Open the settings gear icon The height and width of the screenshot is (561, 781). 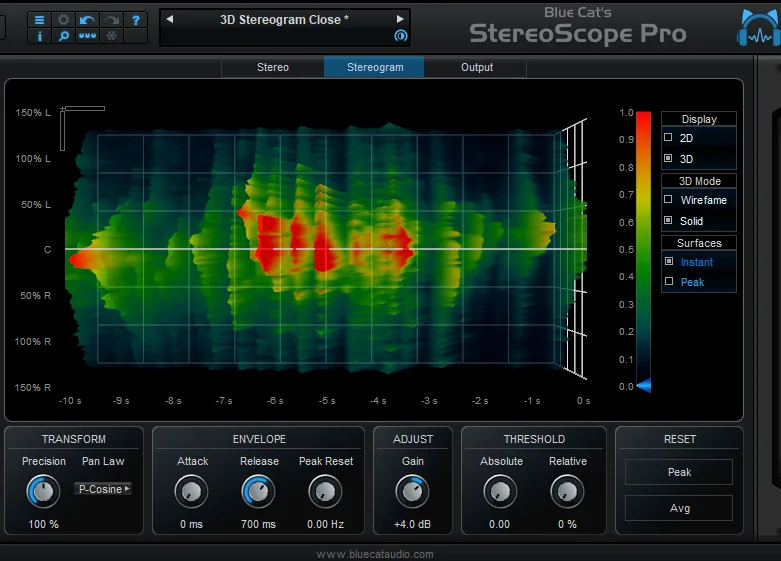[x=63, y=20]
